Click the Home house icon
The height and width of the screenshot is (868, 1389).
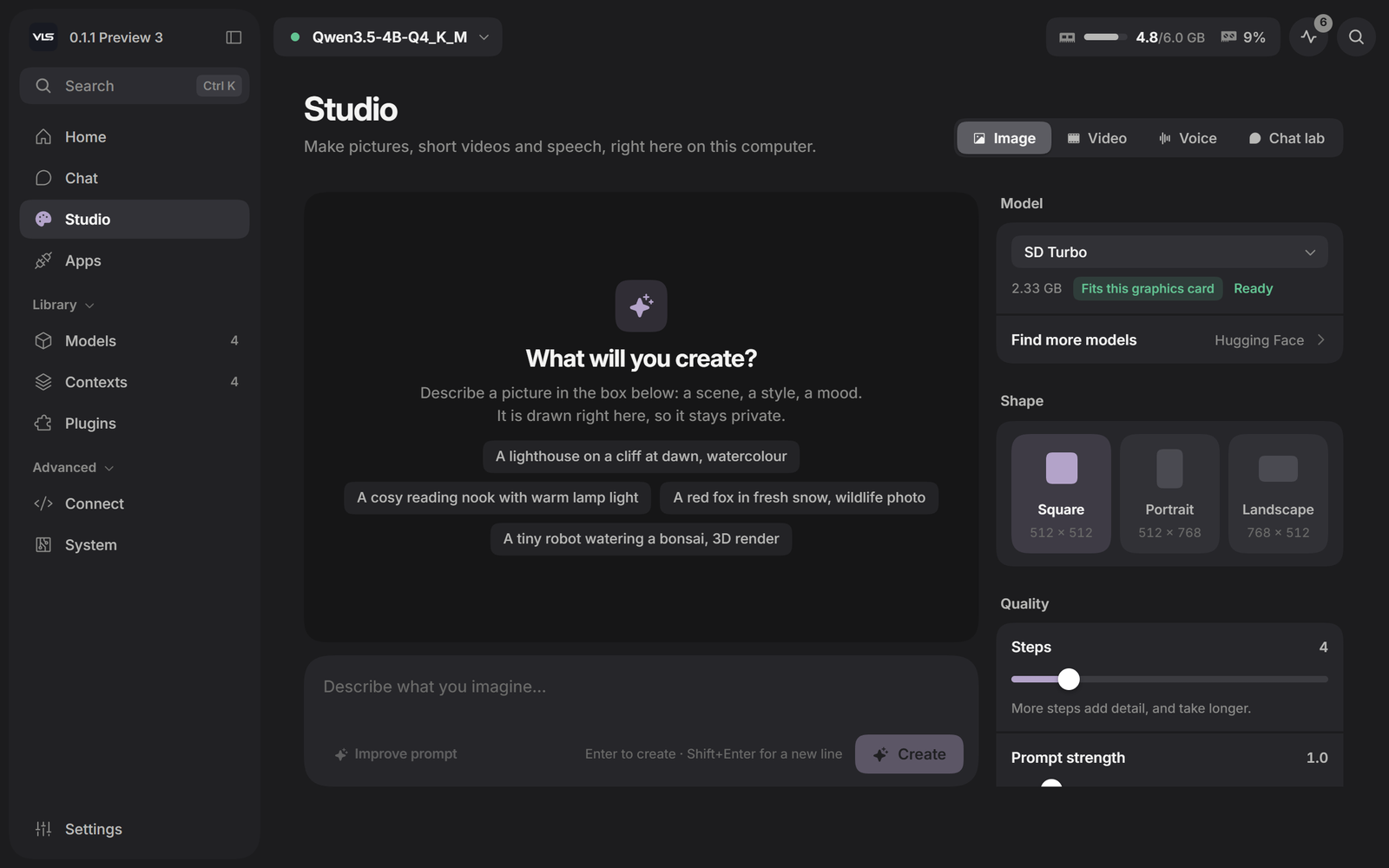[43, 137]
